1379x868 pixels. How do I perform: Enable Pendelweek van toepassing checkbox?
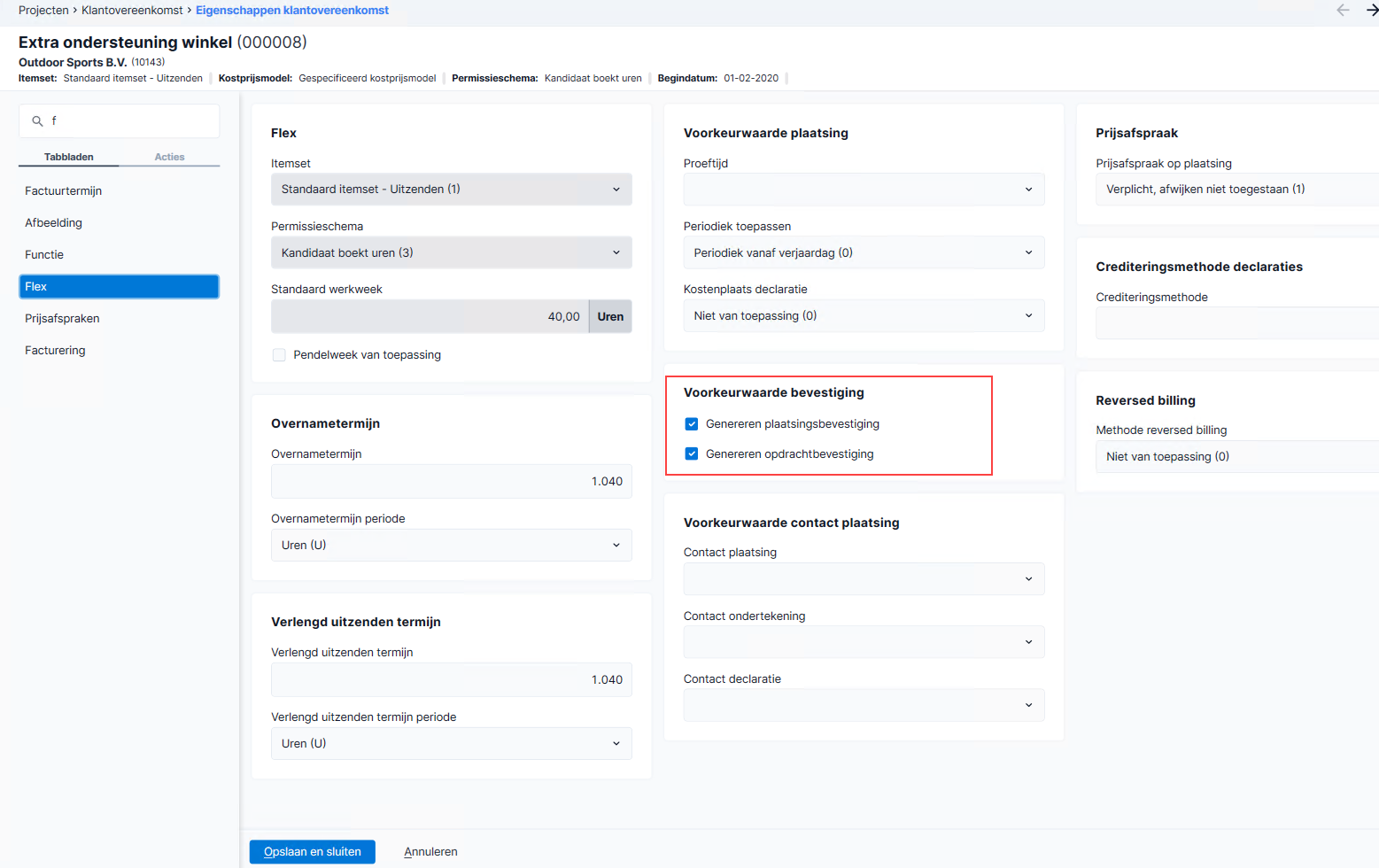(279, 355)
